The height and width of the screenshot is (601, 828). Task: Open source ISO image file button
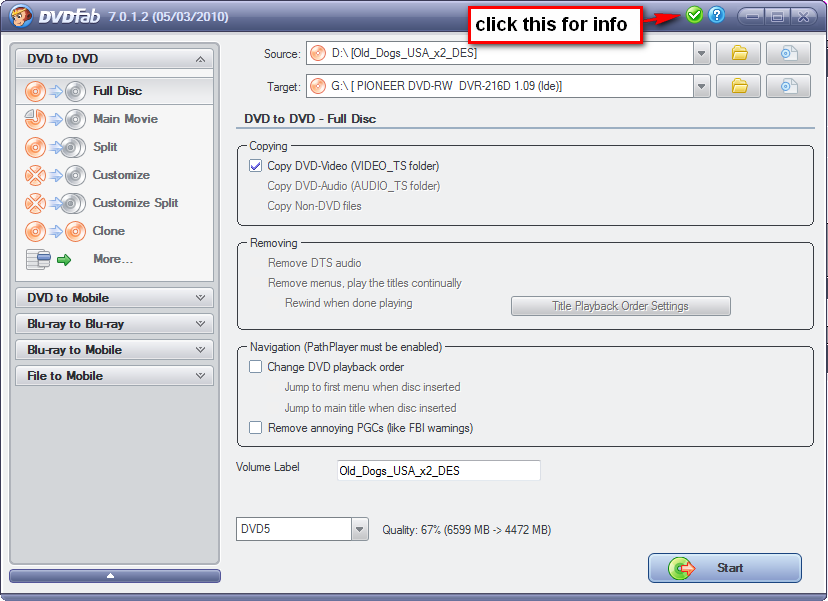pos(788,53)
